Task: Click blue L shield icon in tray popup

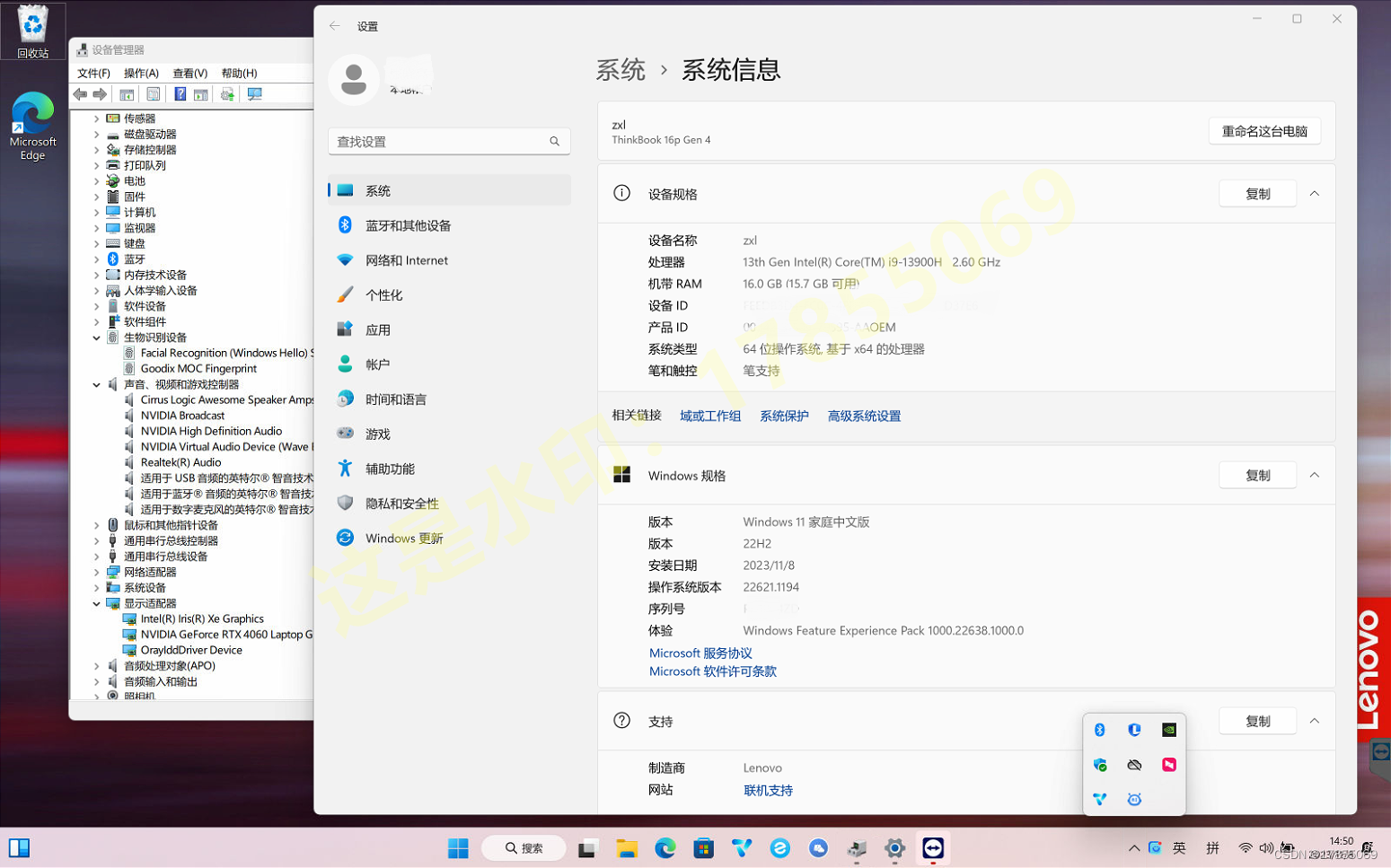Action: pyautogui.click(x=1134, y=730)
